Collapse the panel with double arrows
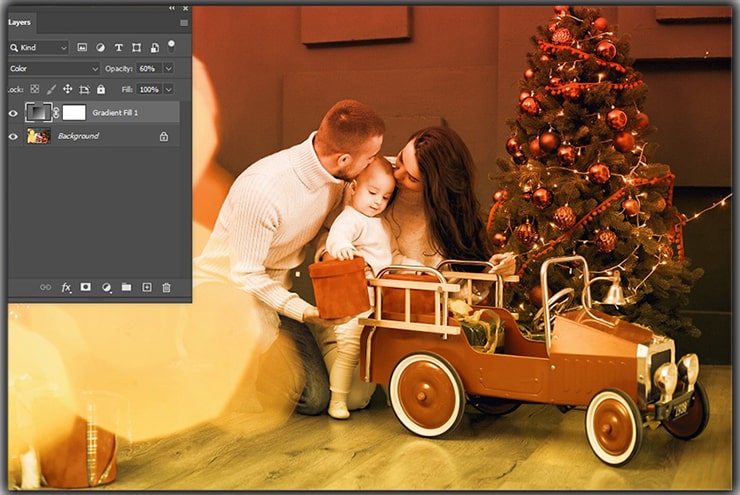The image size is (740, 495). click(172, 8)
